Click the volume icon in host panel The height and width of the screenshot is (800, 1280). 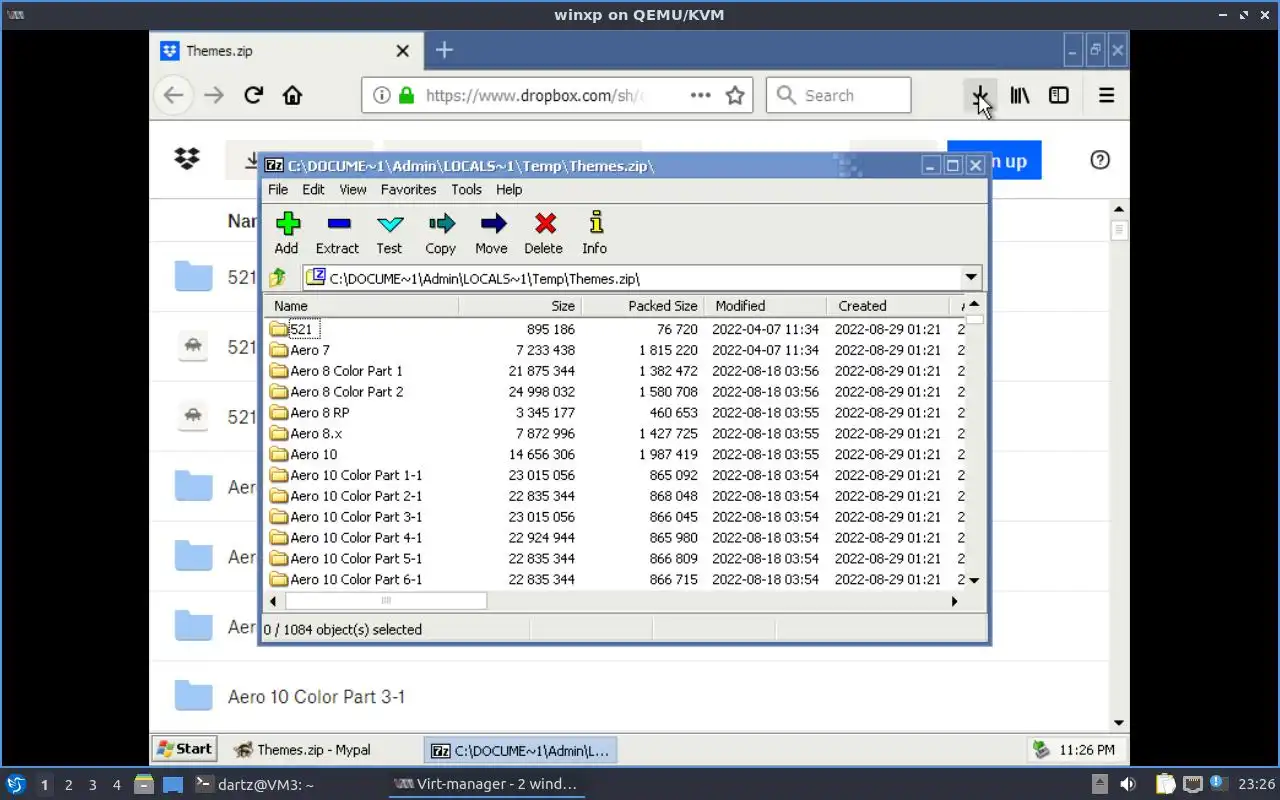(1127, 784)
